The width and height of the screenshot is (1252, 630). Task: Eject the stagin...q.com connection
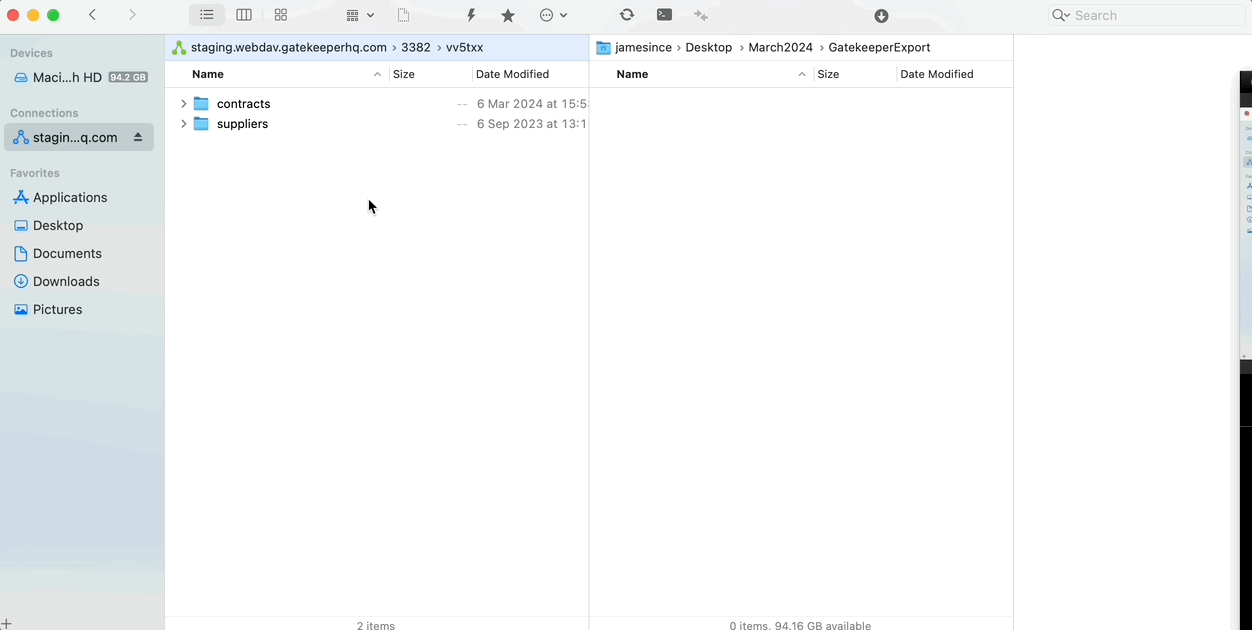coord(140,137)
